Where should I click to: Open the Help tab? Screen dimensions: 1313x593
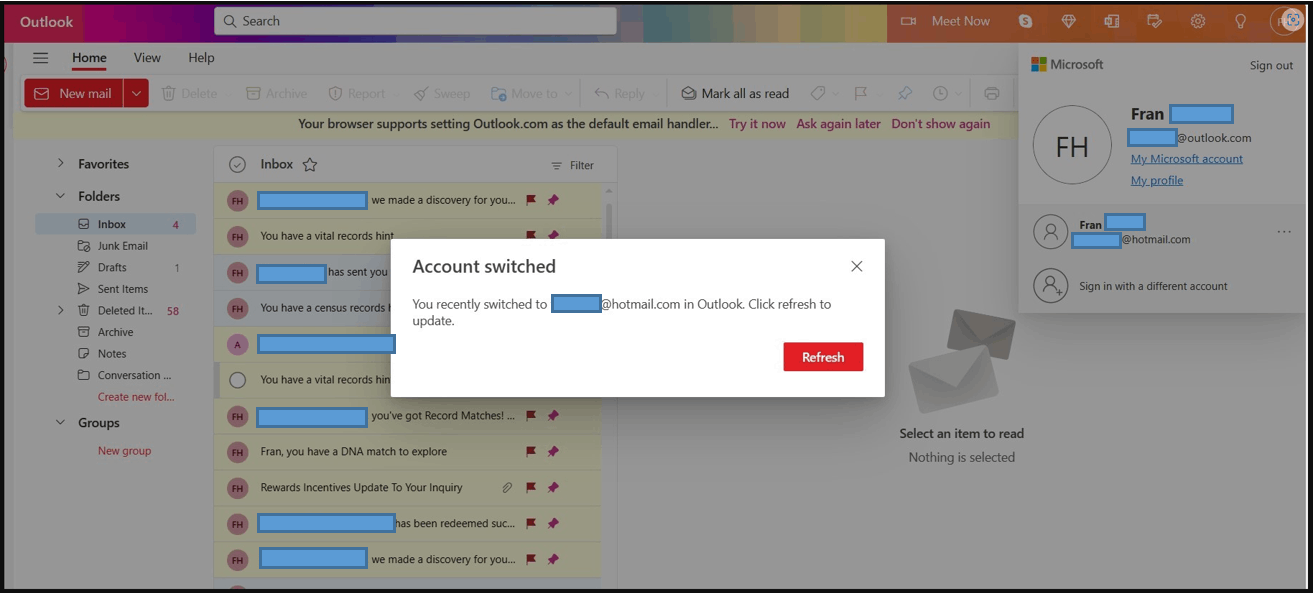[201, 58]
